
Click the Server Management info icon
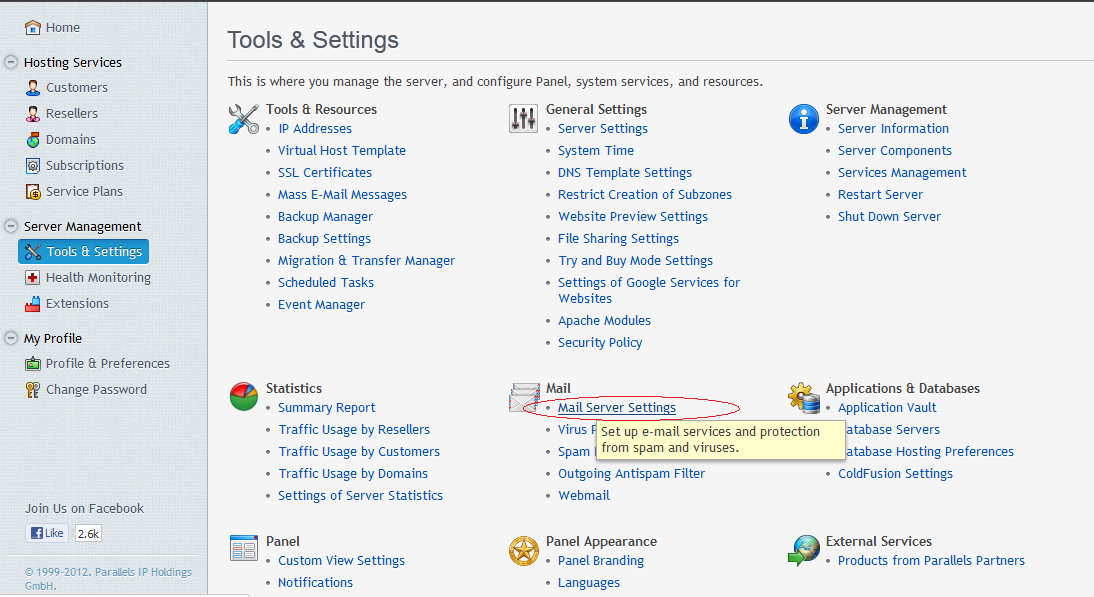click(x=803, y=119)
